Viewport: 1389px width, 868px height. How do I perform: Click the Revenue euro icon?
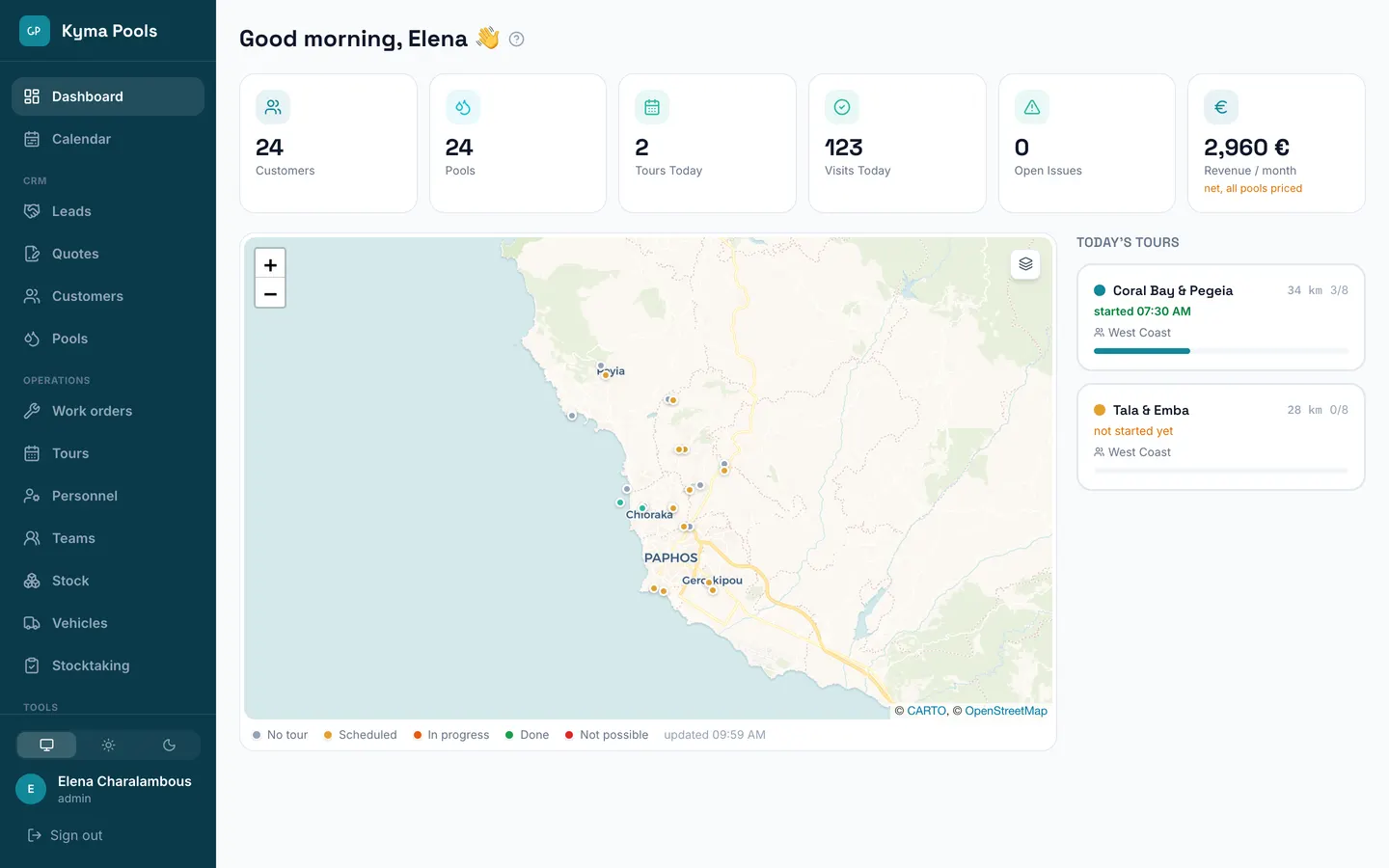1221,107
